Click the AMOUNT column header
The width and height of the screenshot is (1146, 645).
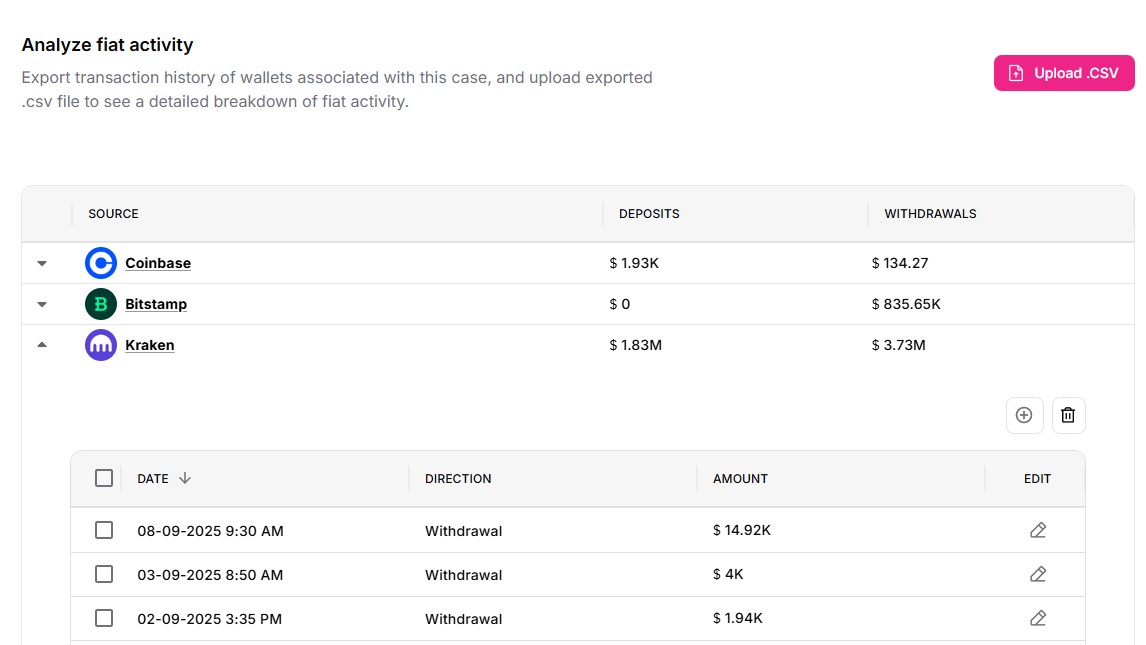pos(740,478)
